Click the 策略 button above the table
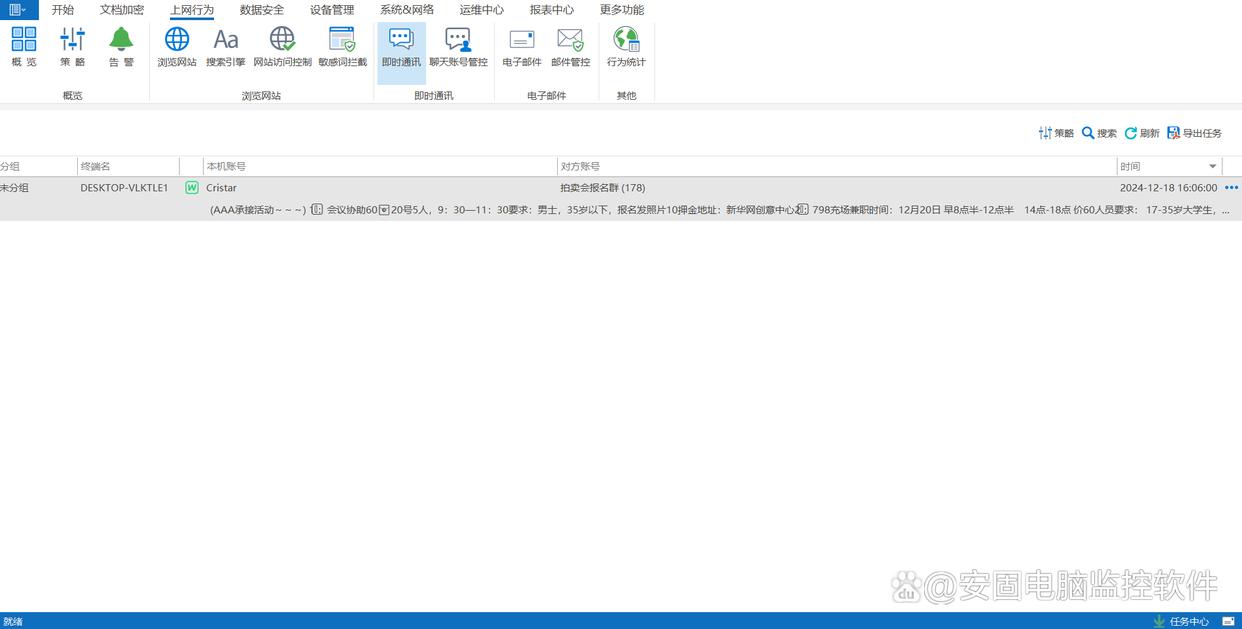1242x629 pixels. (x=1056, y=133)
